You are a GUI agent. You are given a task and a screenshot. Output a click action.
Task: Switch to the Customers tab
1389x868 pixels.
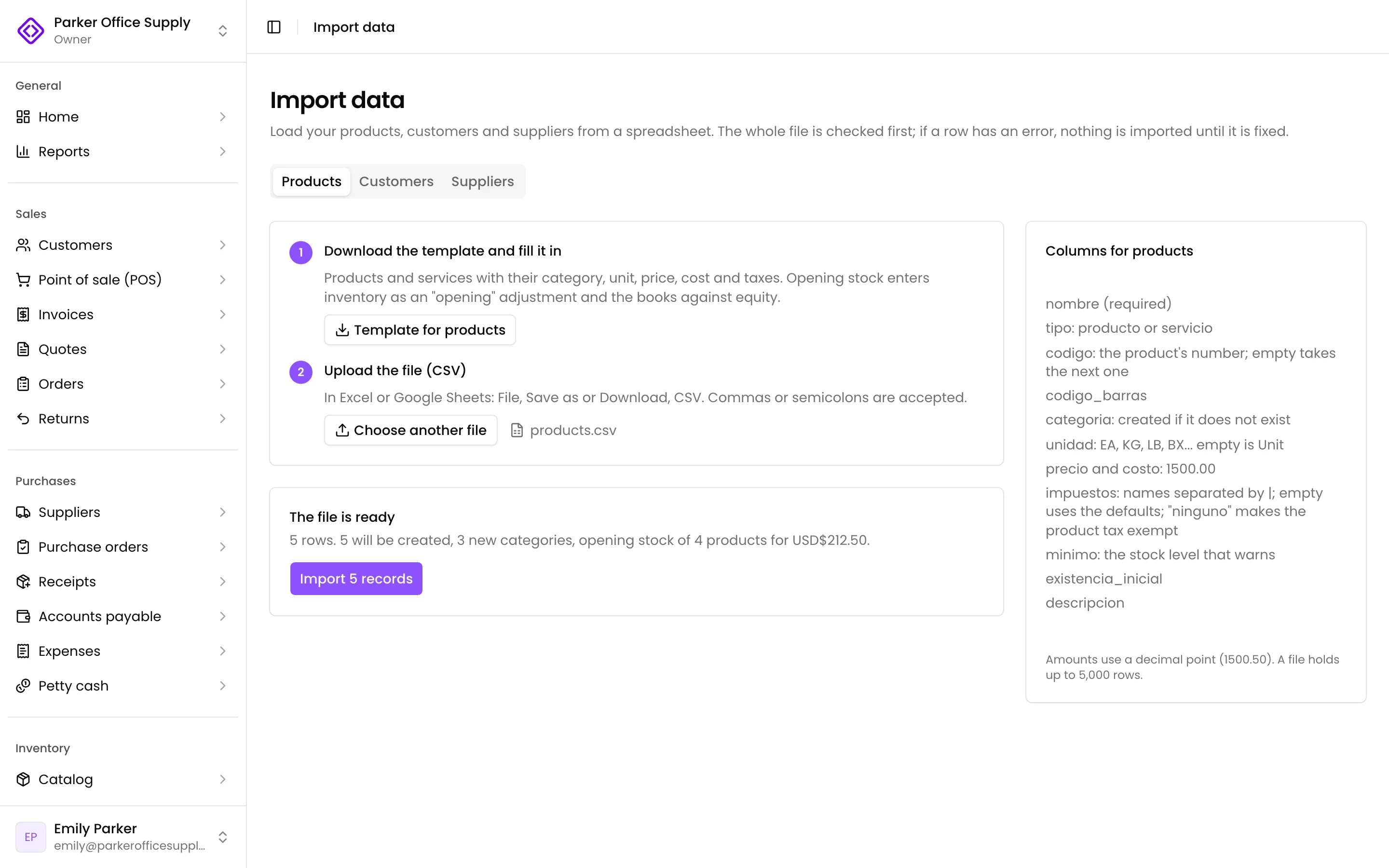coord(396,181)
